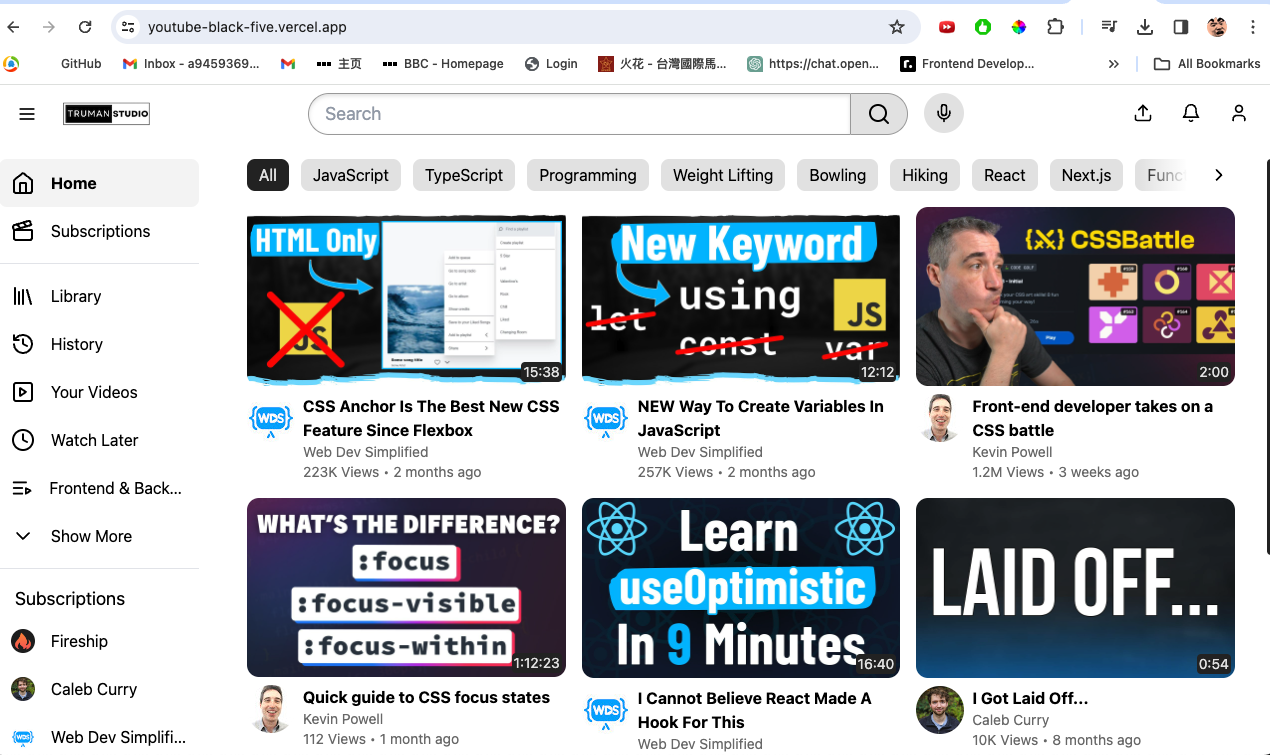Open the user profile icon
The image size is (1270, 755).
(1239, 114)
